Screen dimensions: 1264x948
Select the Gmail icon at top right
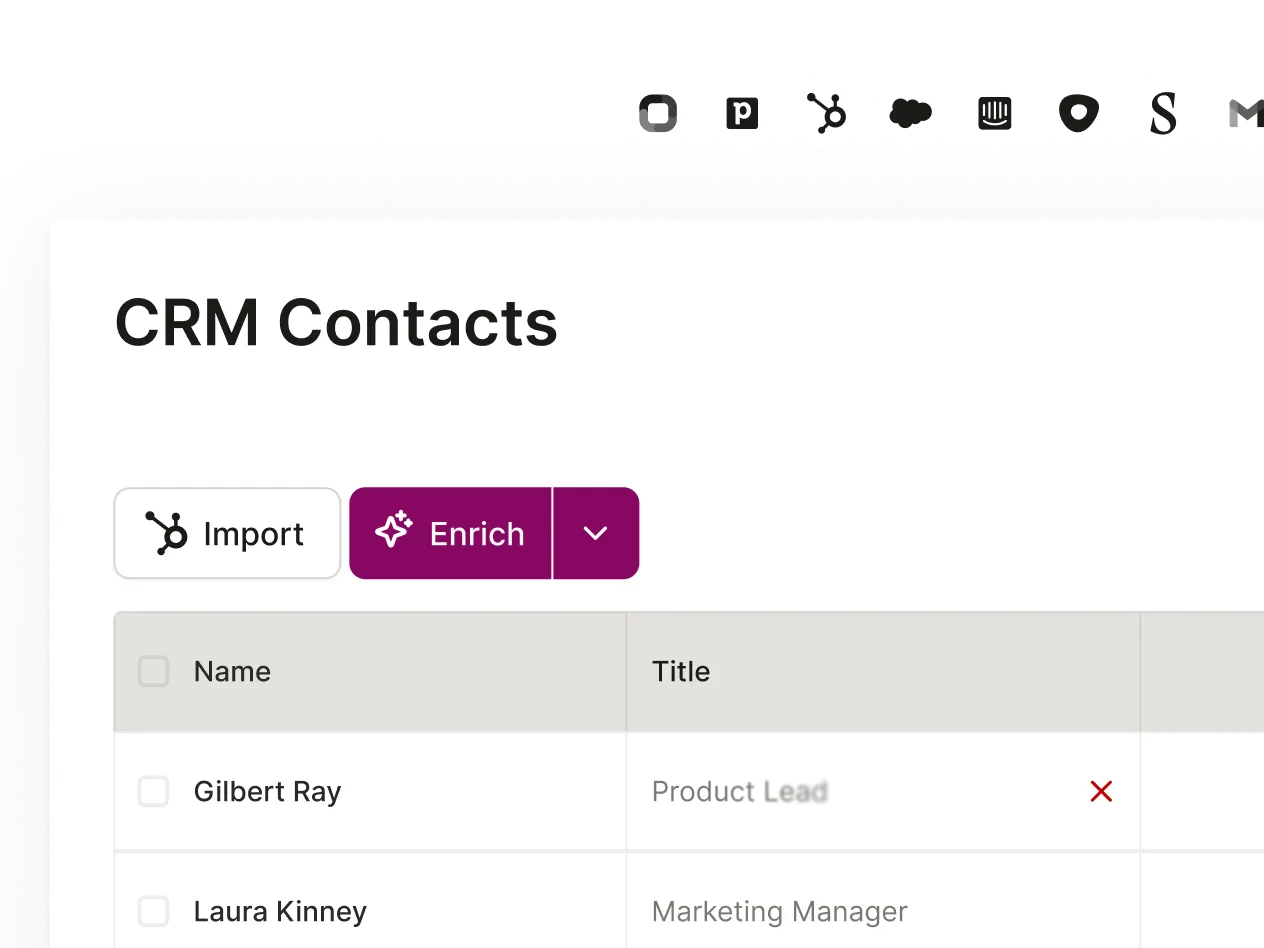click(x=1243, y=113)
